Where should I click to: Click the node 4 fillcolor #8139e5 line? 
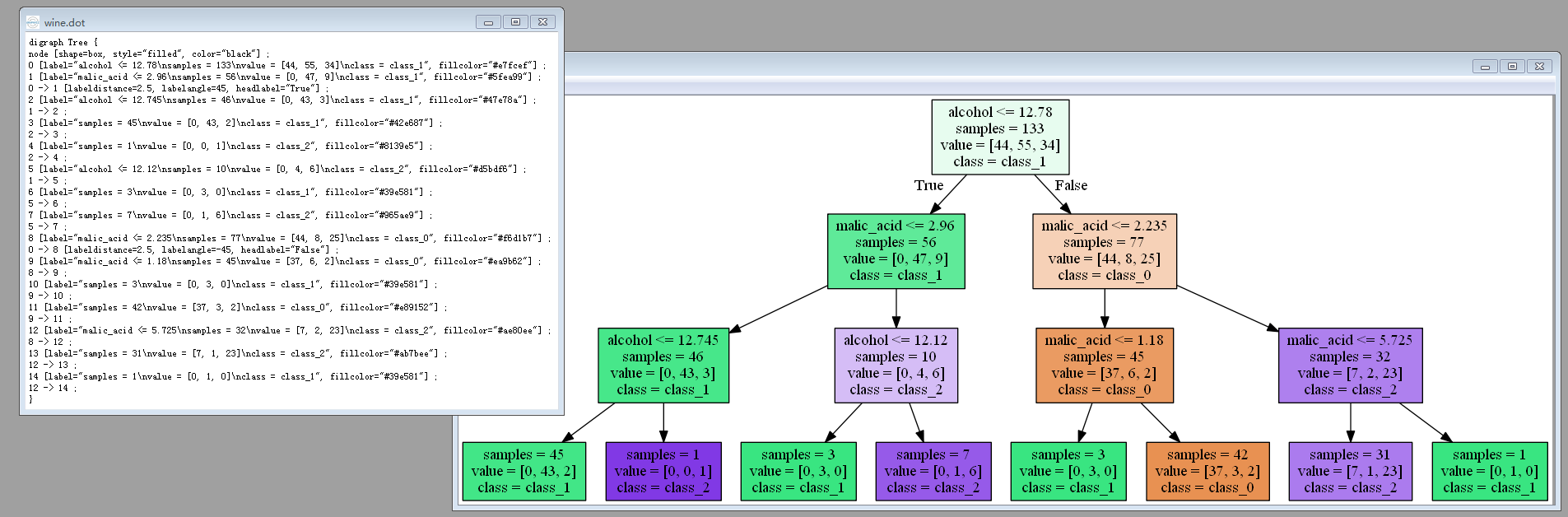click(x=230, y=146)
